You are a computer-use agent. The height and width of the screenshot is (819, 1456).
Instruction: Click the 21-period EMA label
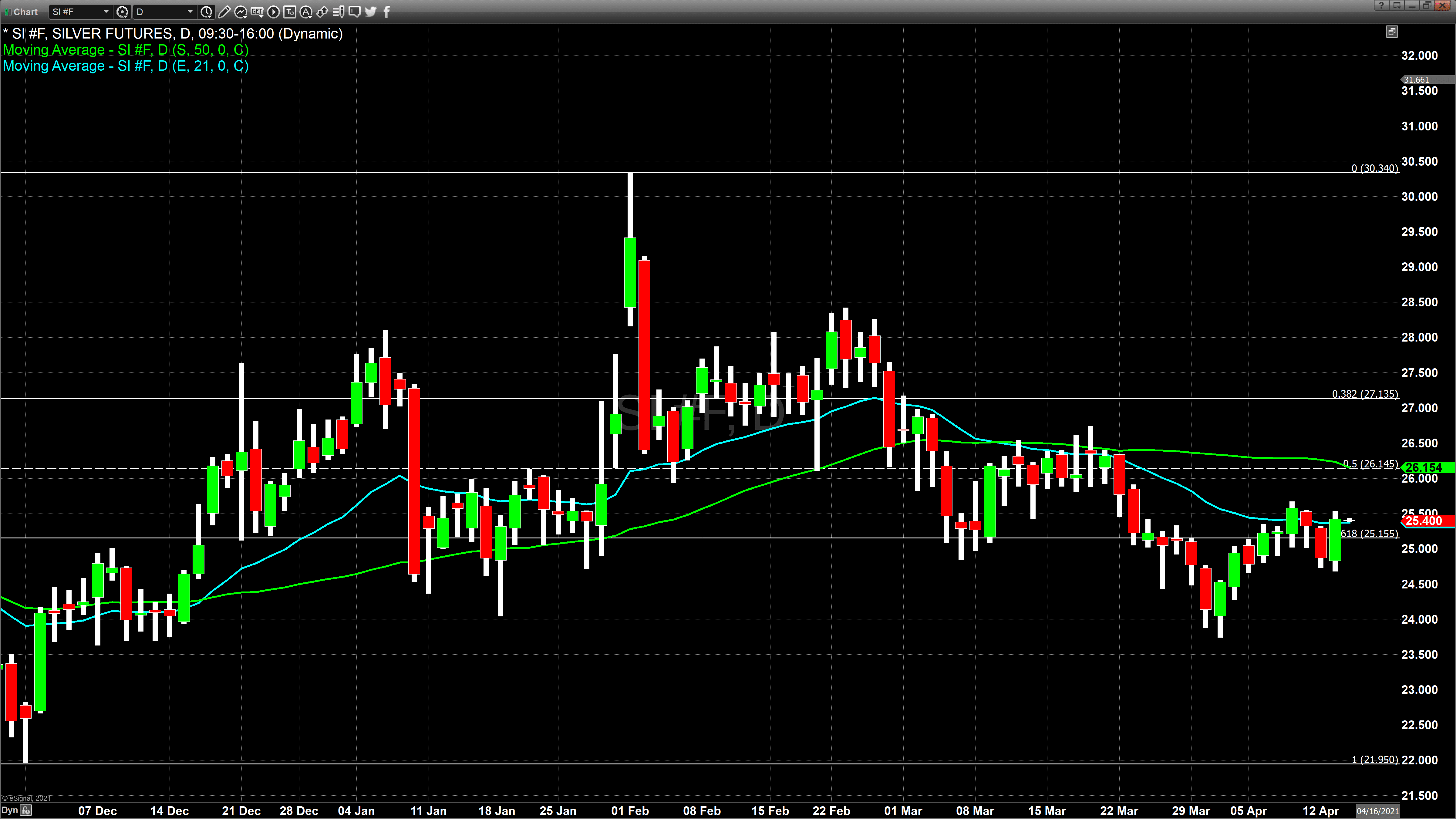126,66
